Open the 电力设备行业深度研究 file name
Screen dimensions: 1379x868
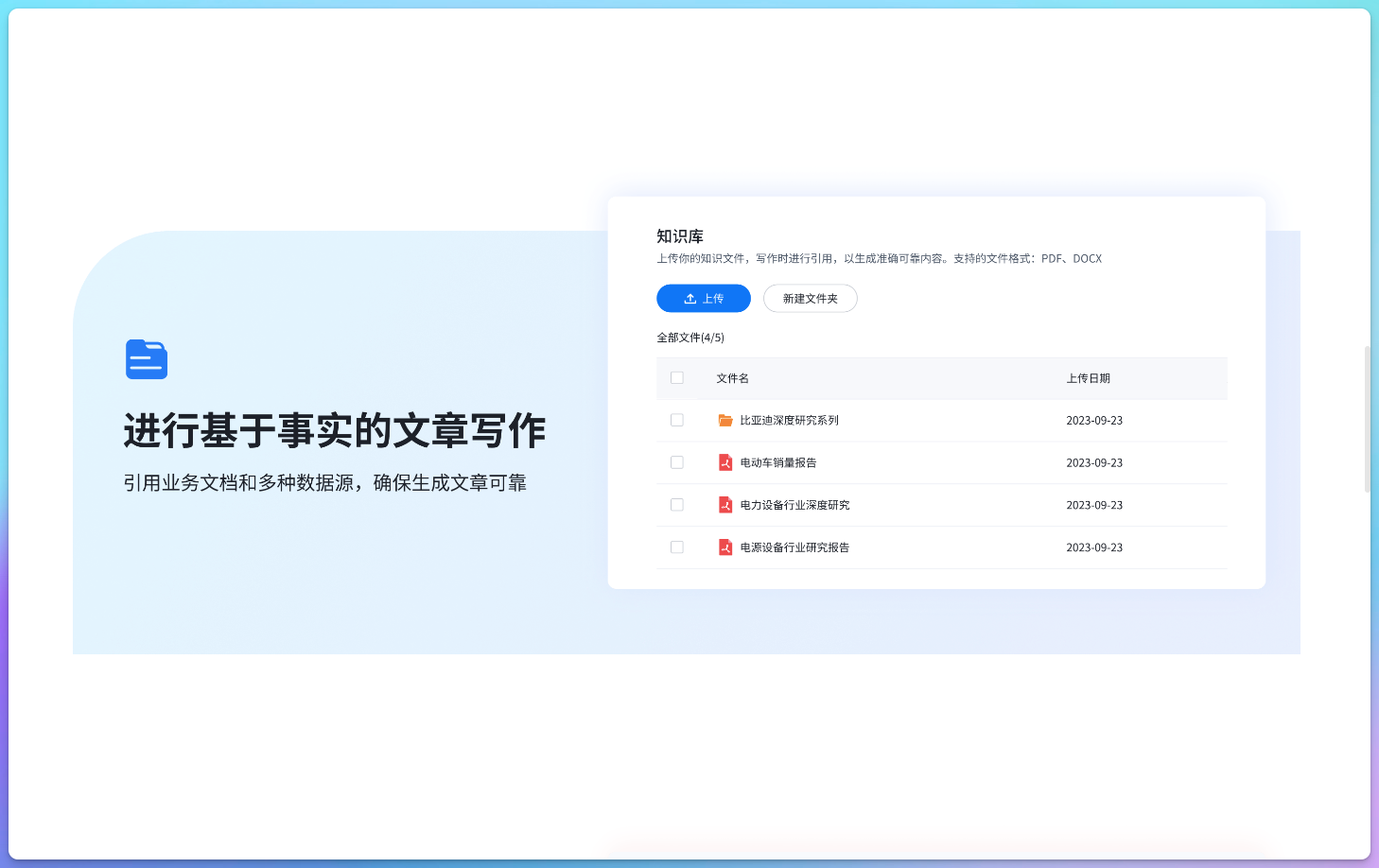tap(794, 506)
